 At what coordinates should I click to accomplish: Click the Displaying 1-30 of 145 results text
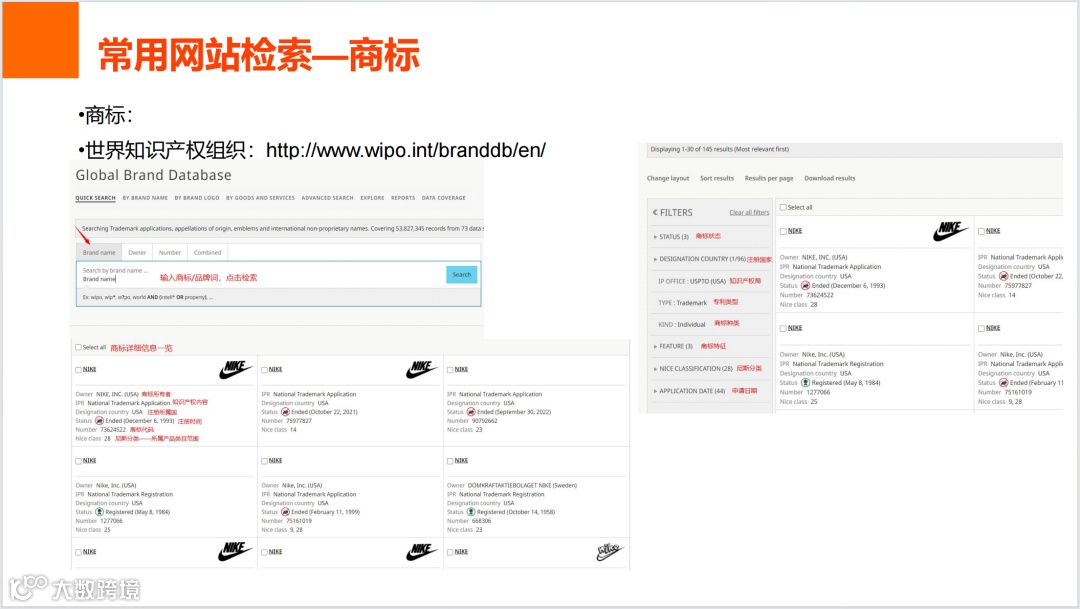720,149
